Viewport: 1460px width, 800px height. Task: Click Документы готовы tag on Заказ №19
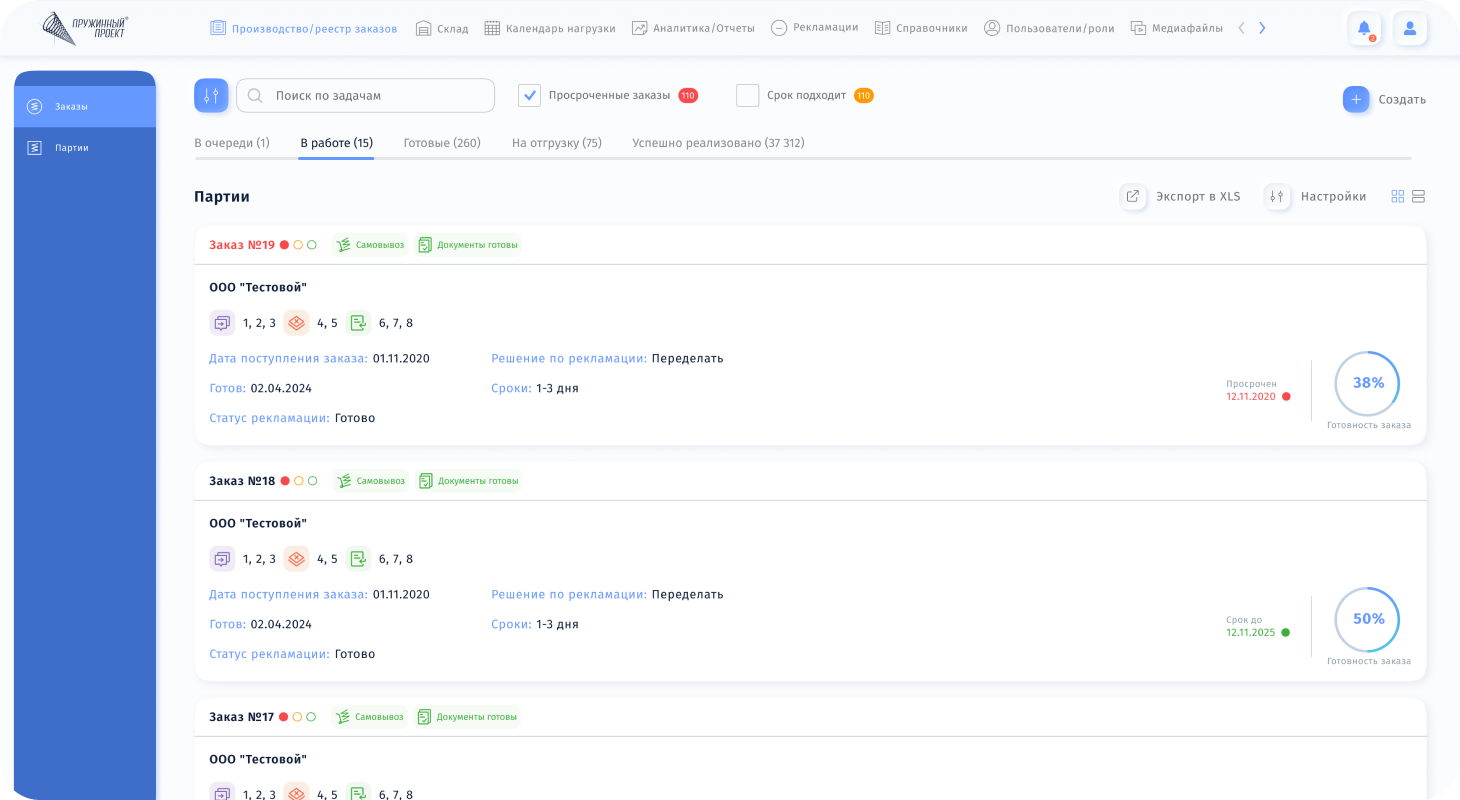coord(468,245)
